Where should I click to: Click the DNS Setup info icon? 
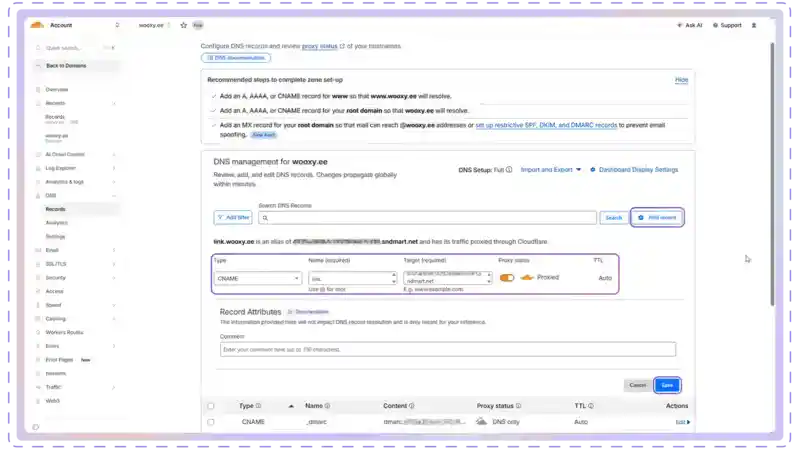pyautogui.click(x=509, y=169)
